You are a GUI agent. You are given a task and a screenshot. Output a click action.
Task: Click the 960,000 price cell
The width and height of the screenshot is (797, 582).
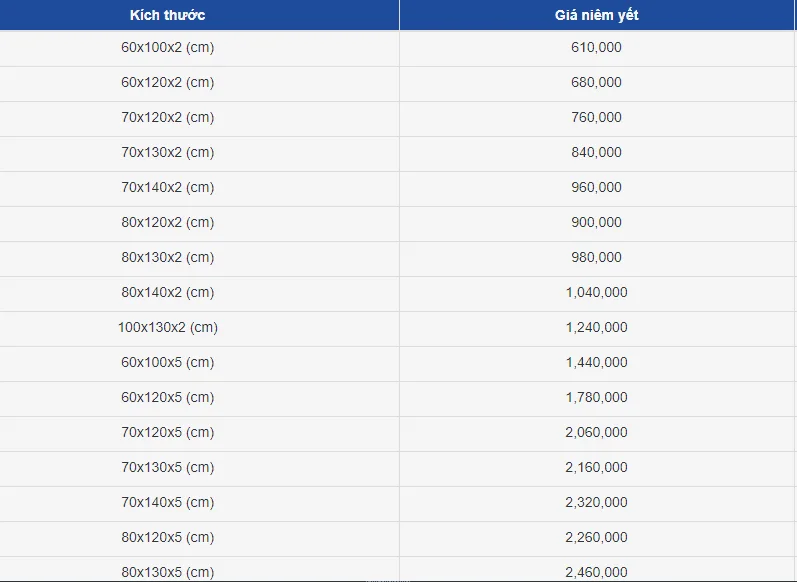click(x=597, y=187)
